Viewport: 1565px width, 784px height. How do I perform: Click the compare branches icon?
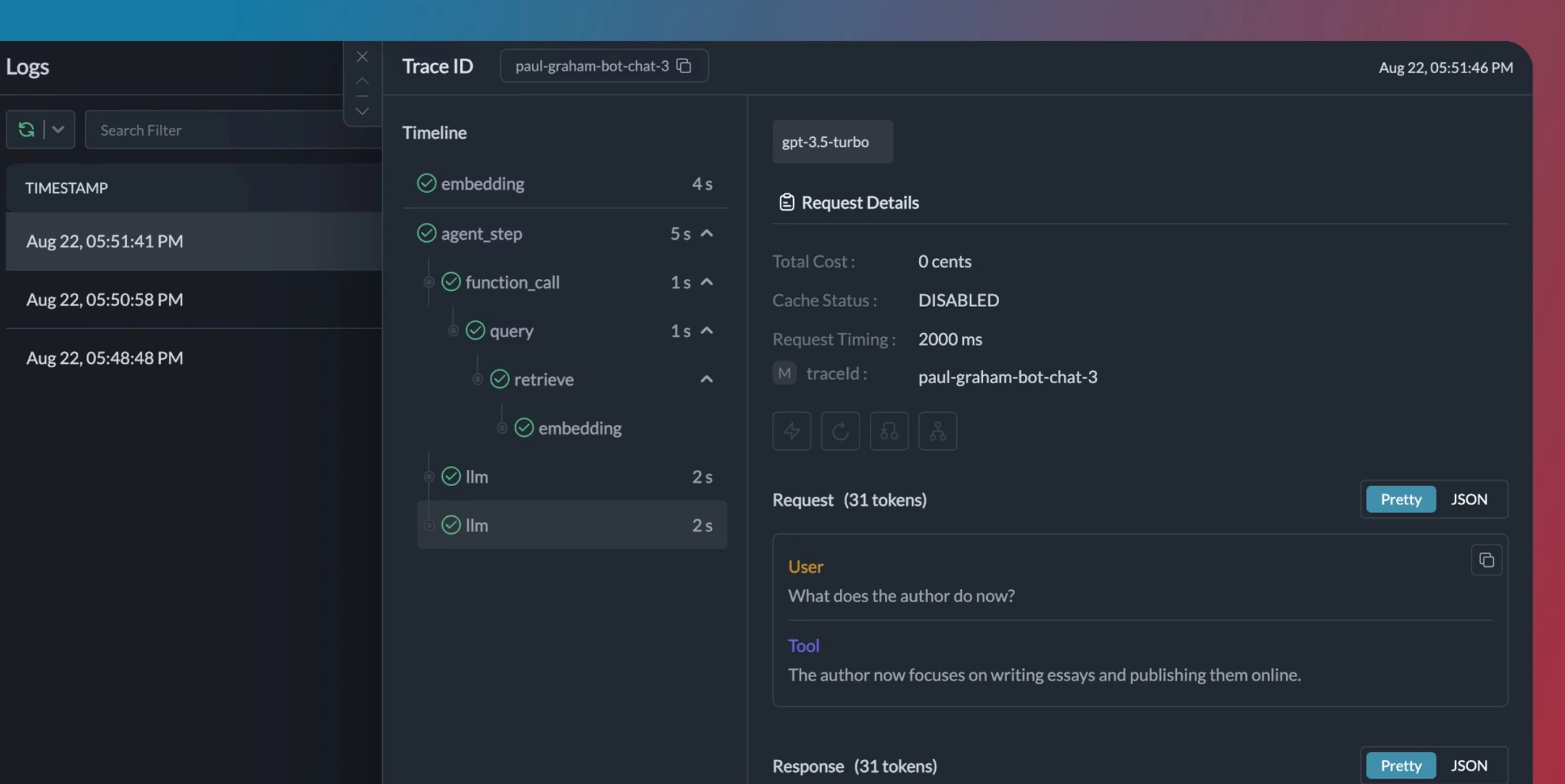889,431
